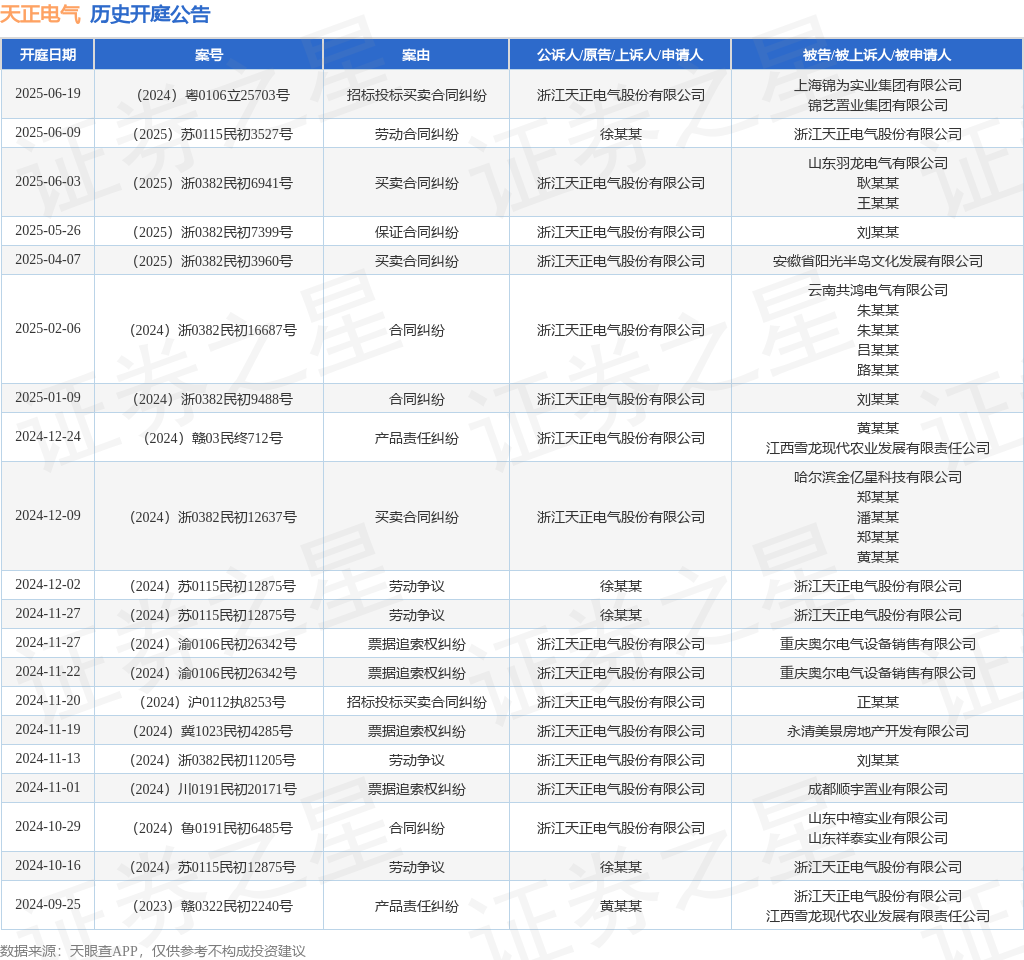Click case number (2024)川0191民初20171号
Screen dimensions: 1024x960
point(209,789)
